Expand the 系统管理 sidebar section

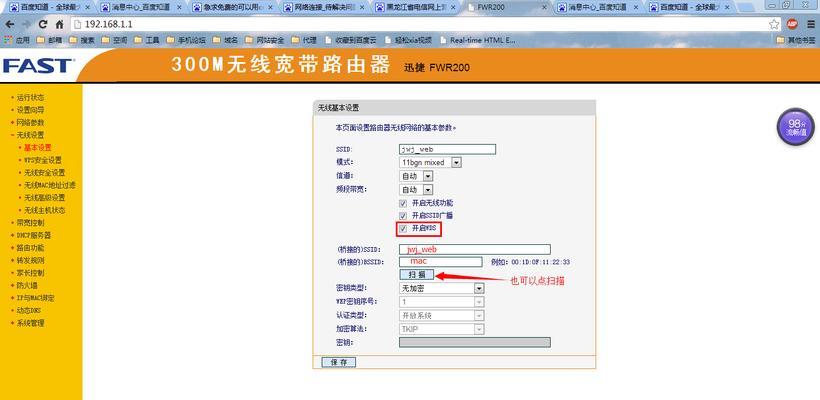[30, 323]
